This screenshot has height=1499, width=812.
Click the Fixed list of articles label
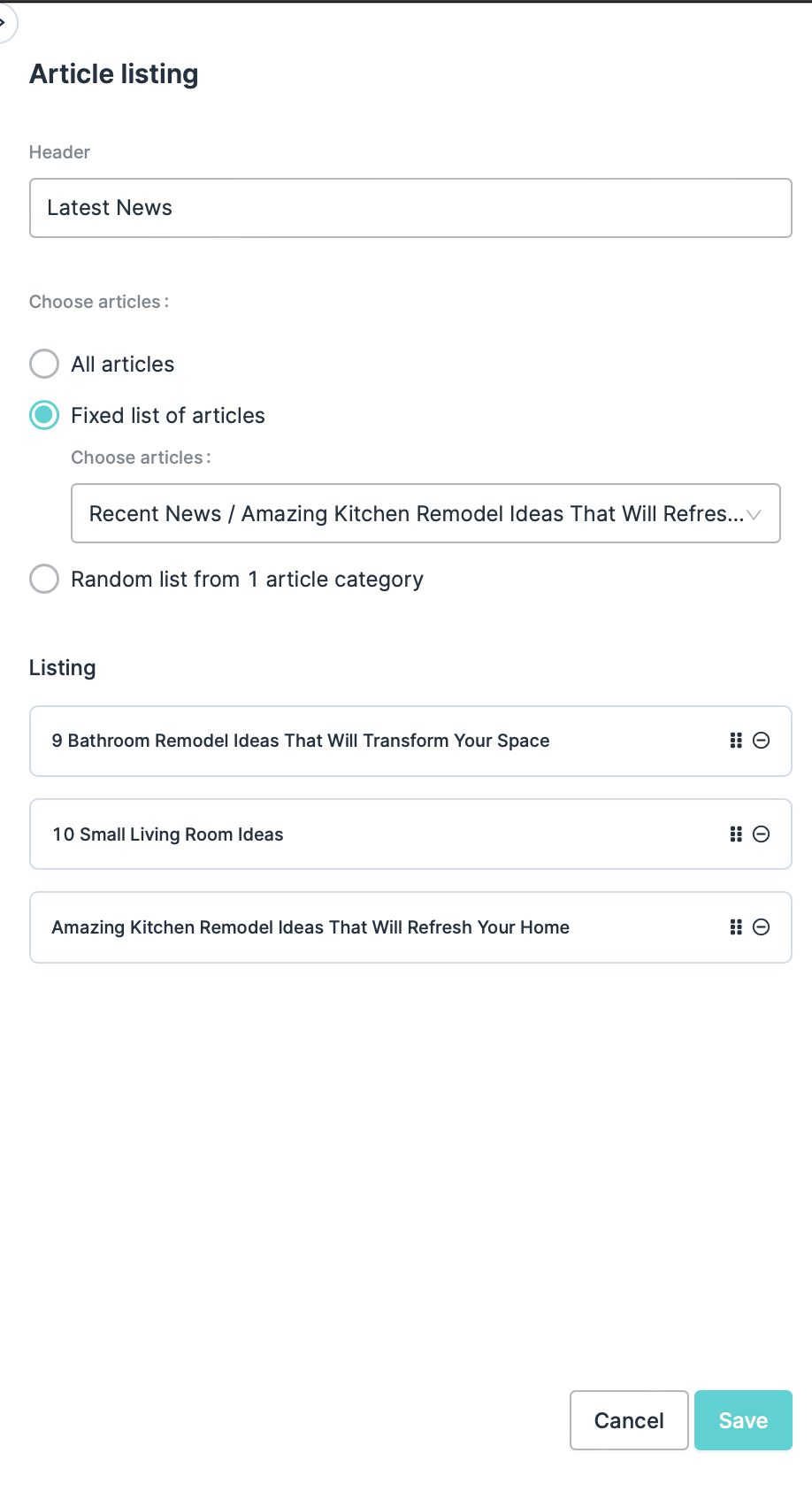tap(168, 416)
